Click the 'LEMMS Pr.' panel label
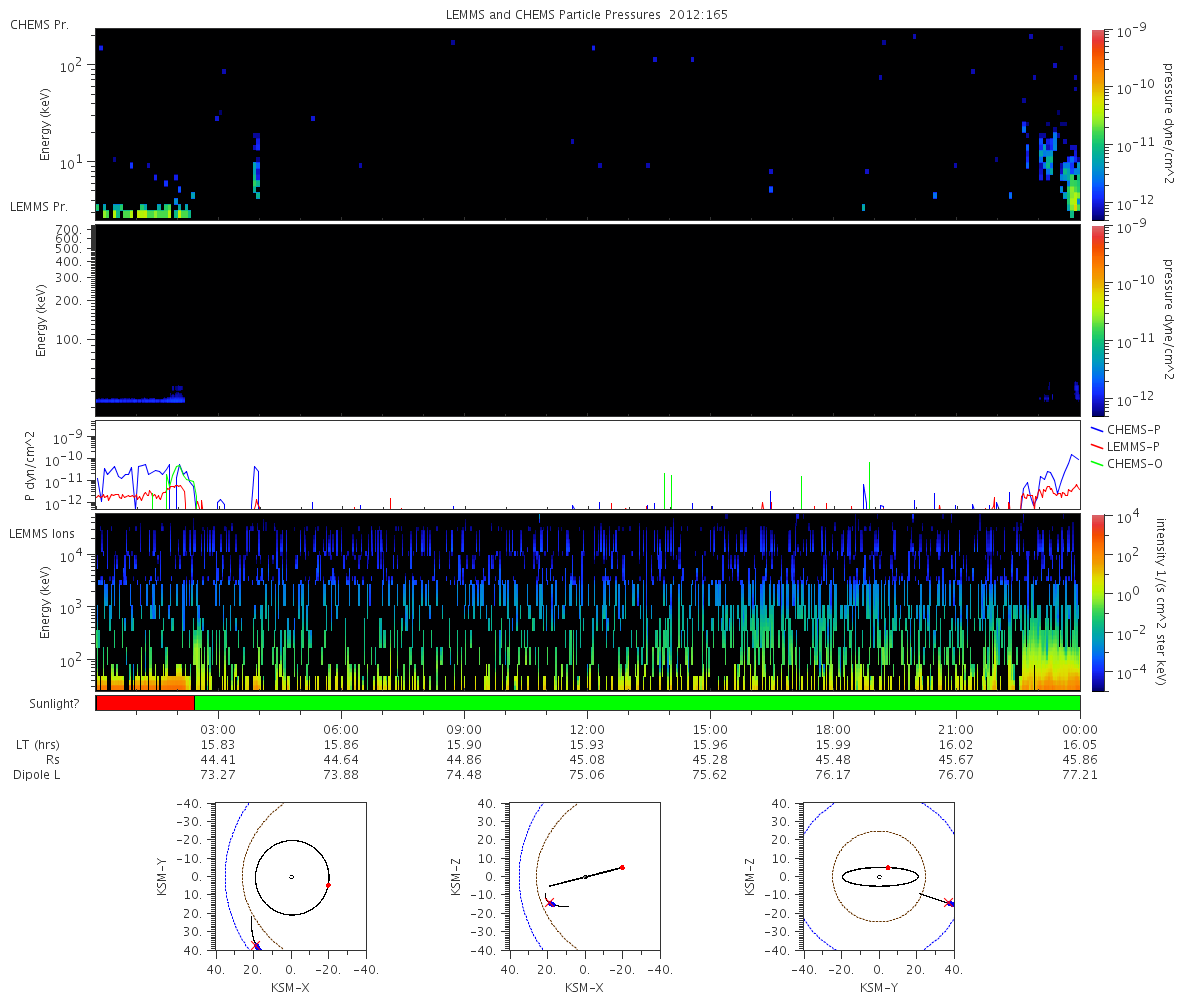The height and width of the screenshot is (1000, 1200). coord(39,207)
